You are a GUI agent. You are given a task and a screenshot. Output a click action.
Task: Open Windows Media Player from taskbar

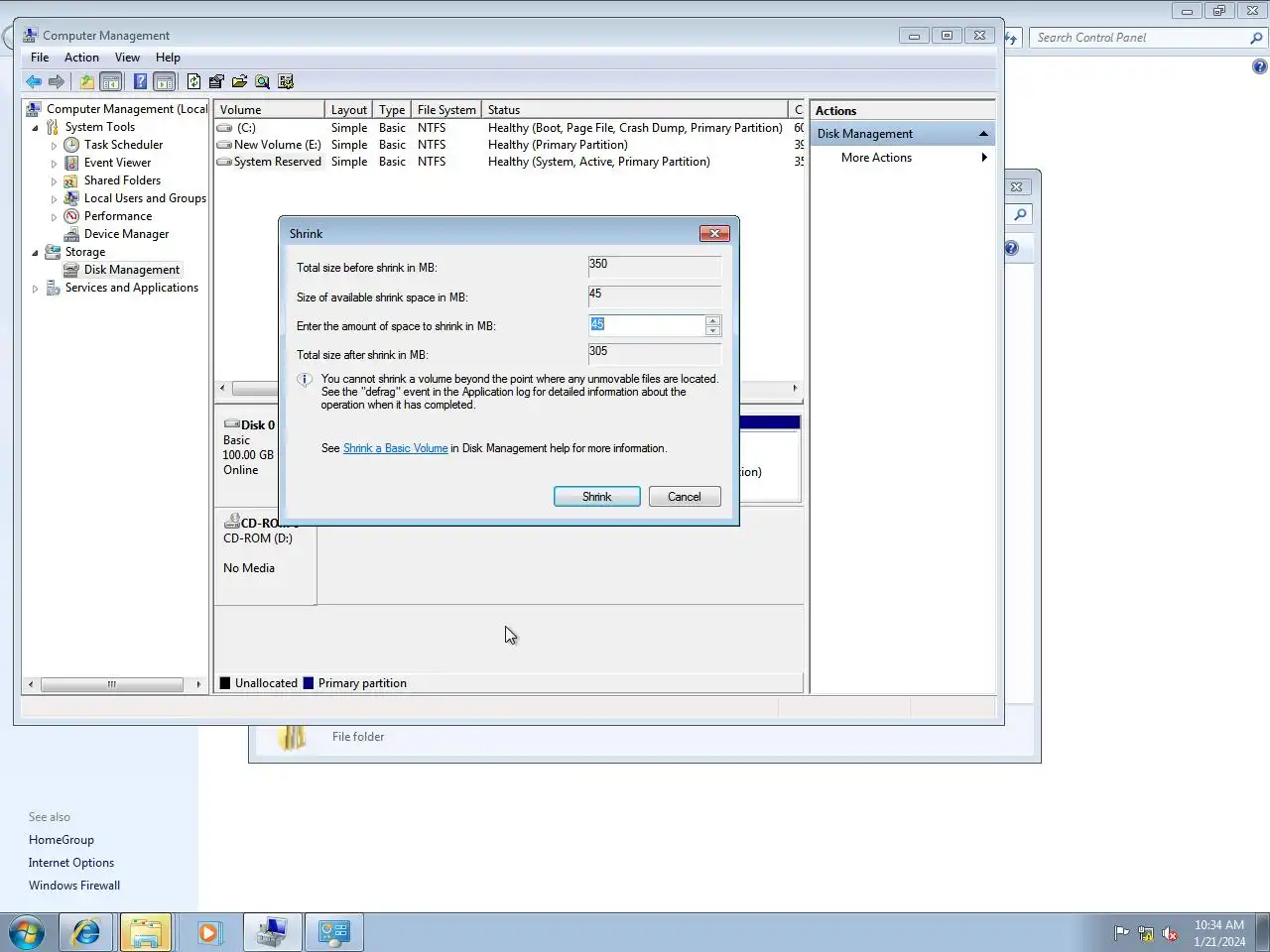click(x=208, y=932)
